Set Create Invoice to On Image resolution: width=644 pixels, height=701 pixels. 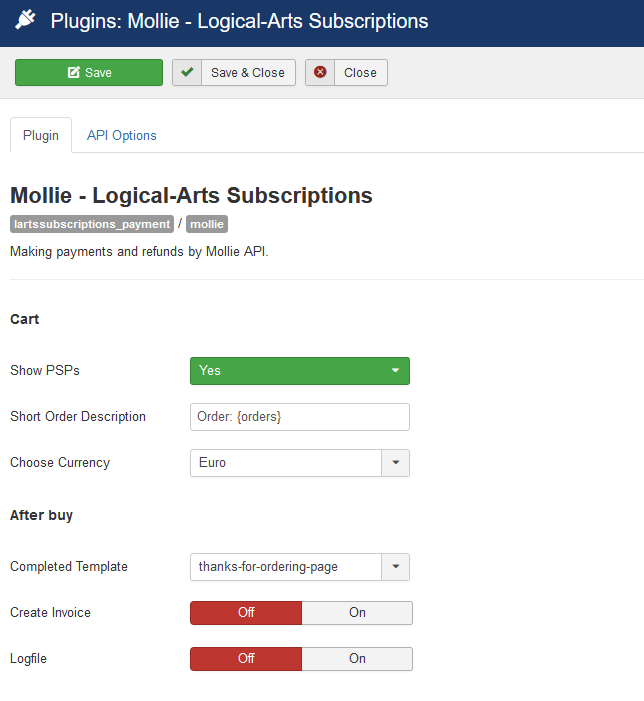[357, 612]
